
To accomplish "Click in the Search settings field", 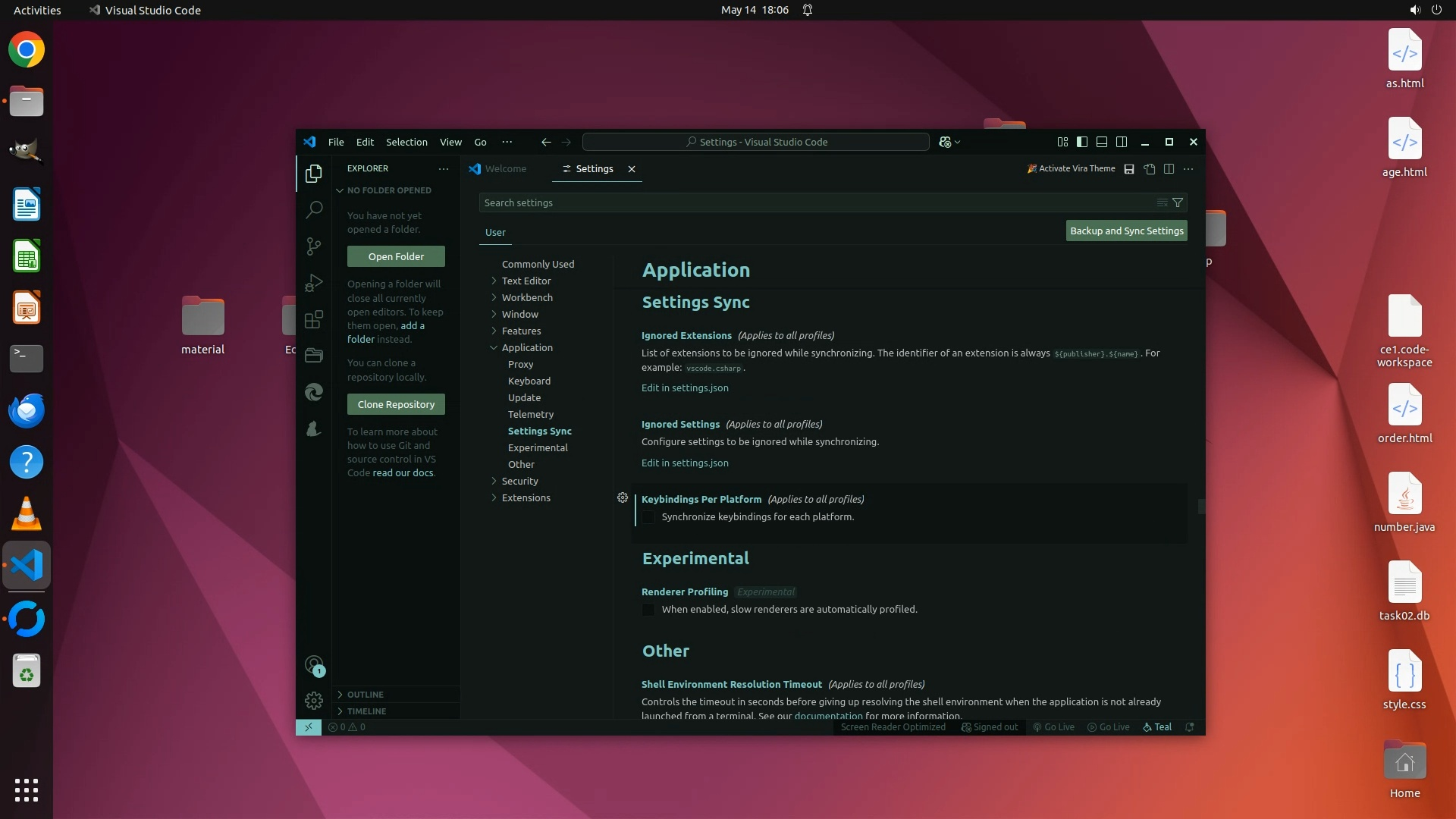I will coord(815,202).
